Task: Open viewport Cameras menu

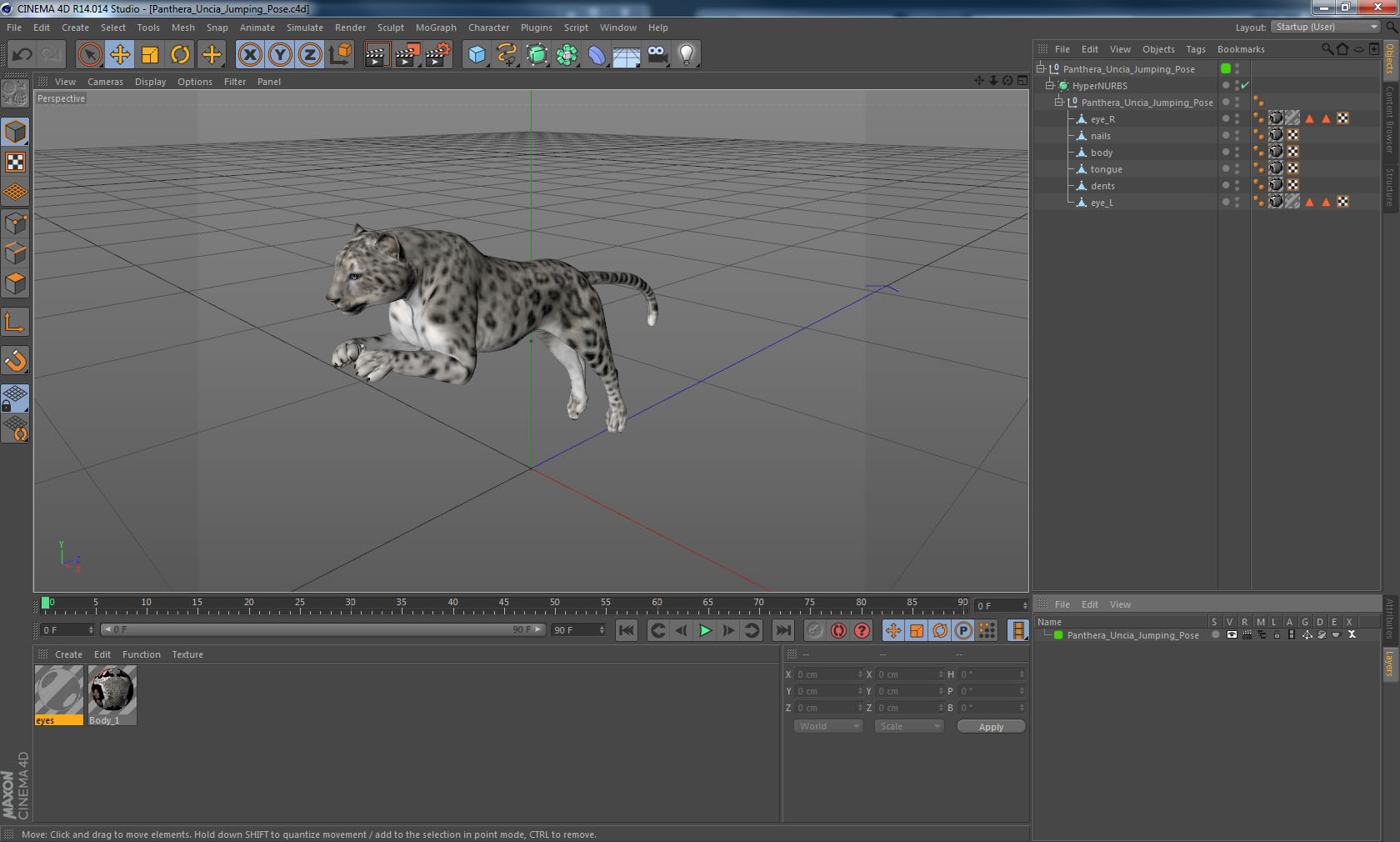Action: point(105,82)
